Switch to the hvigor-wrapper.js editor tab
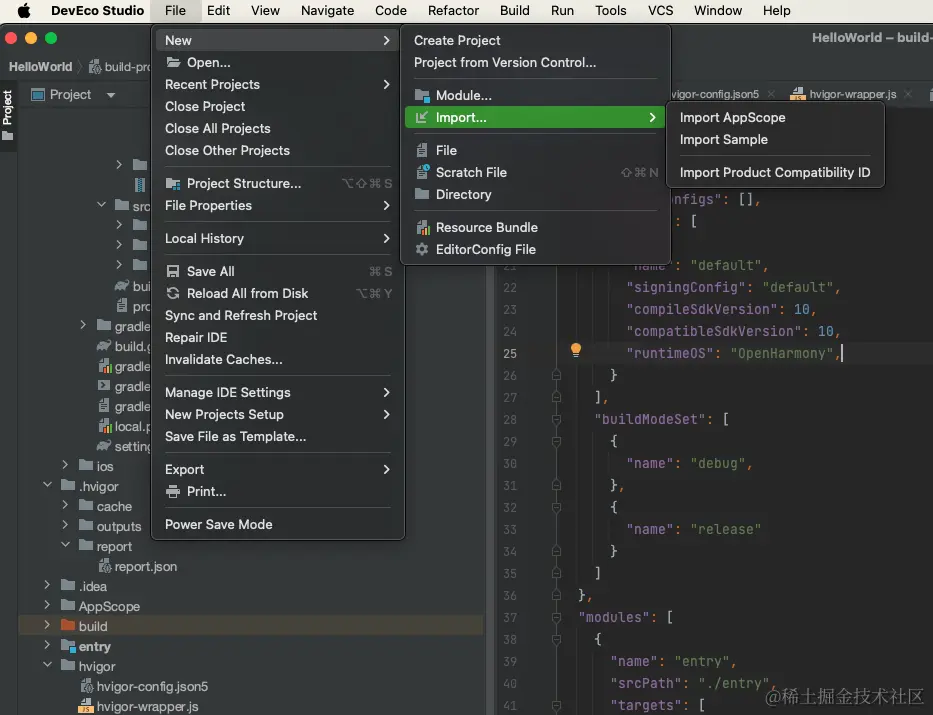The height and width of the screenshot is (715, 933). (852, 94)
